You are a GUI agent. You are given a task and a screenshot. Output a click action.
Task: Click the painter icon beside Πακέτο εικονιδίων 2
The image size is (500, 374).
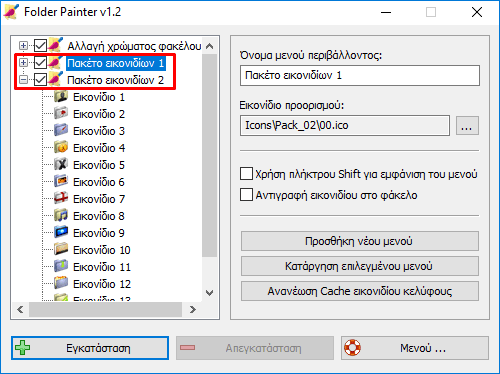tap(55, 79)
